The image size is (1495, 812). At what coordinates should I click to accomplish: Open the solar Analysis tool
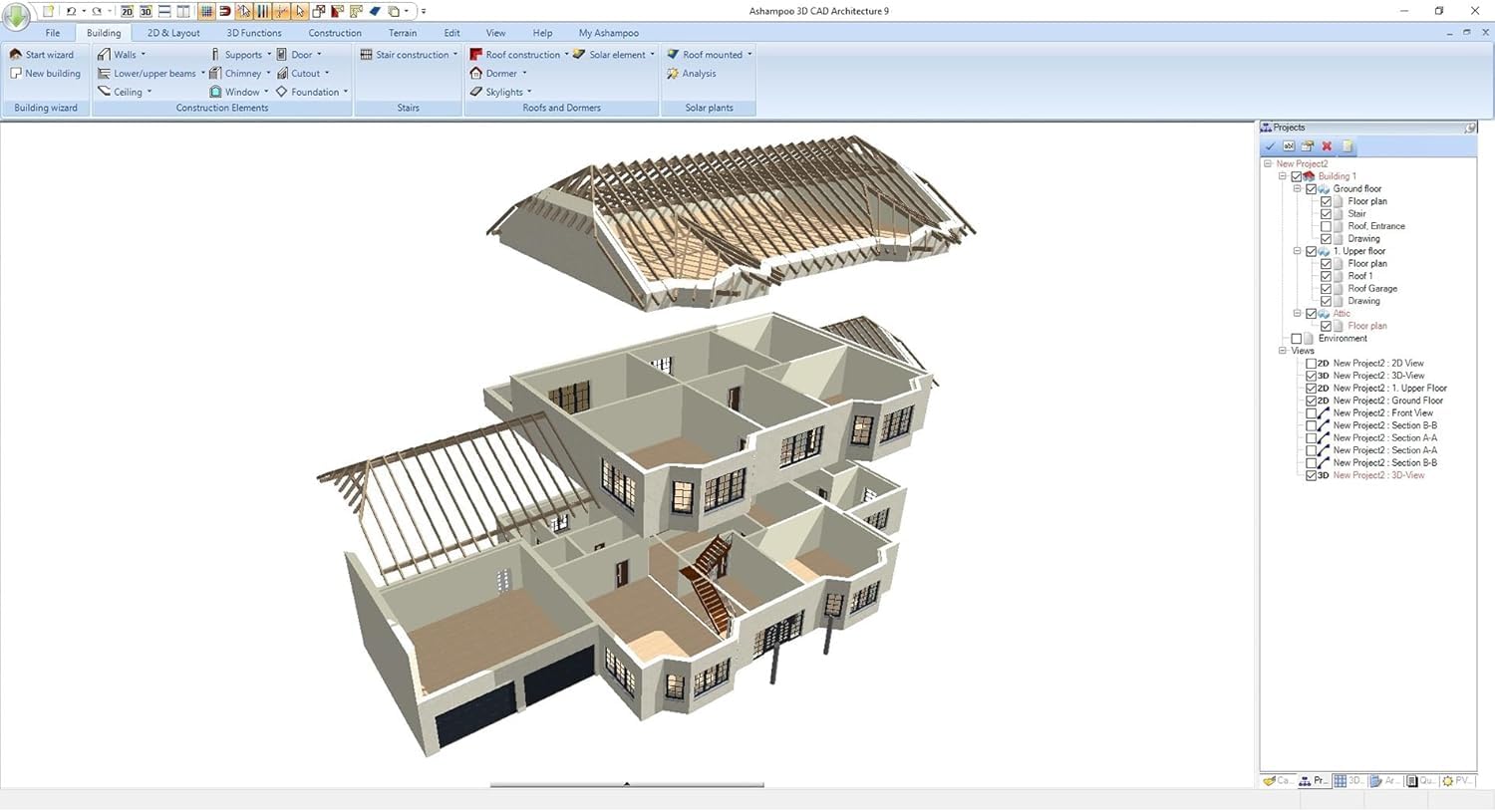tap(698, 74)
